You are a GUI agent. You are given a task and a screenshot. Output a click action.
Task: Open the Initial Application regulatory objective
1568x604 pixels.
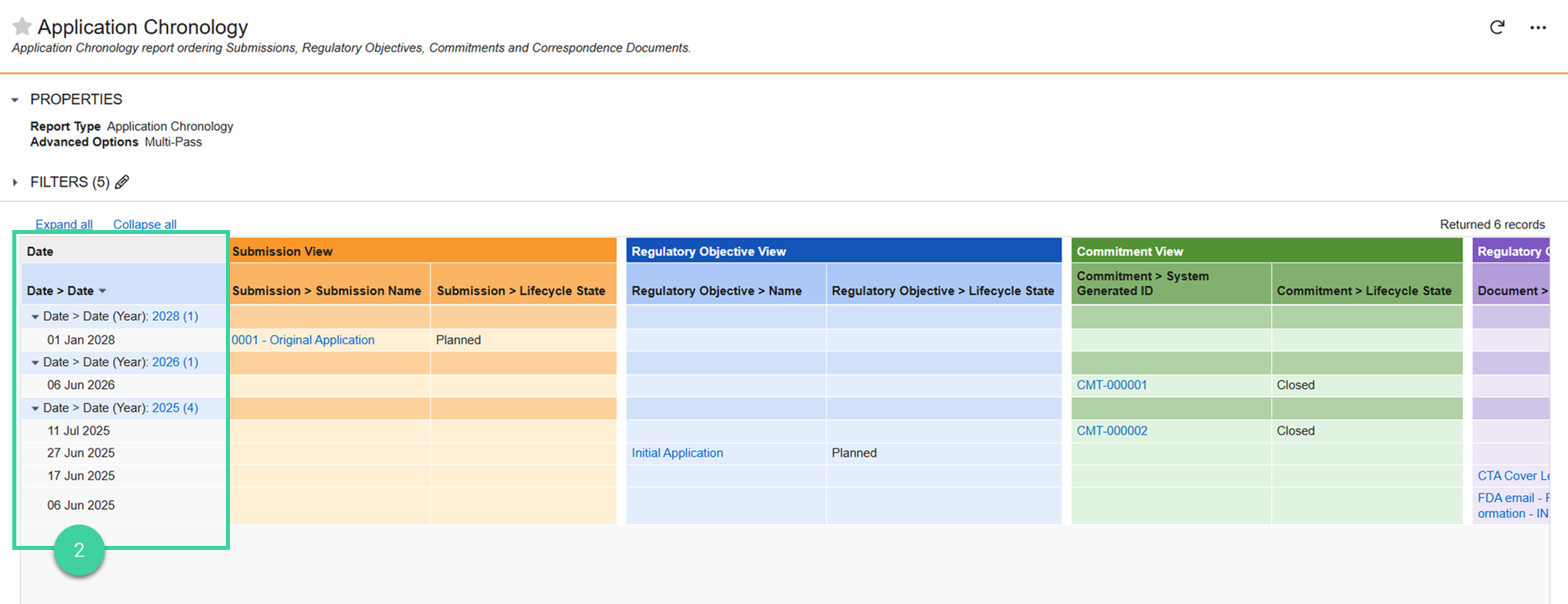(677, 453)
